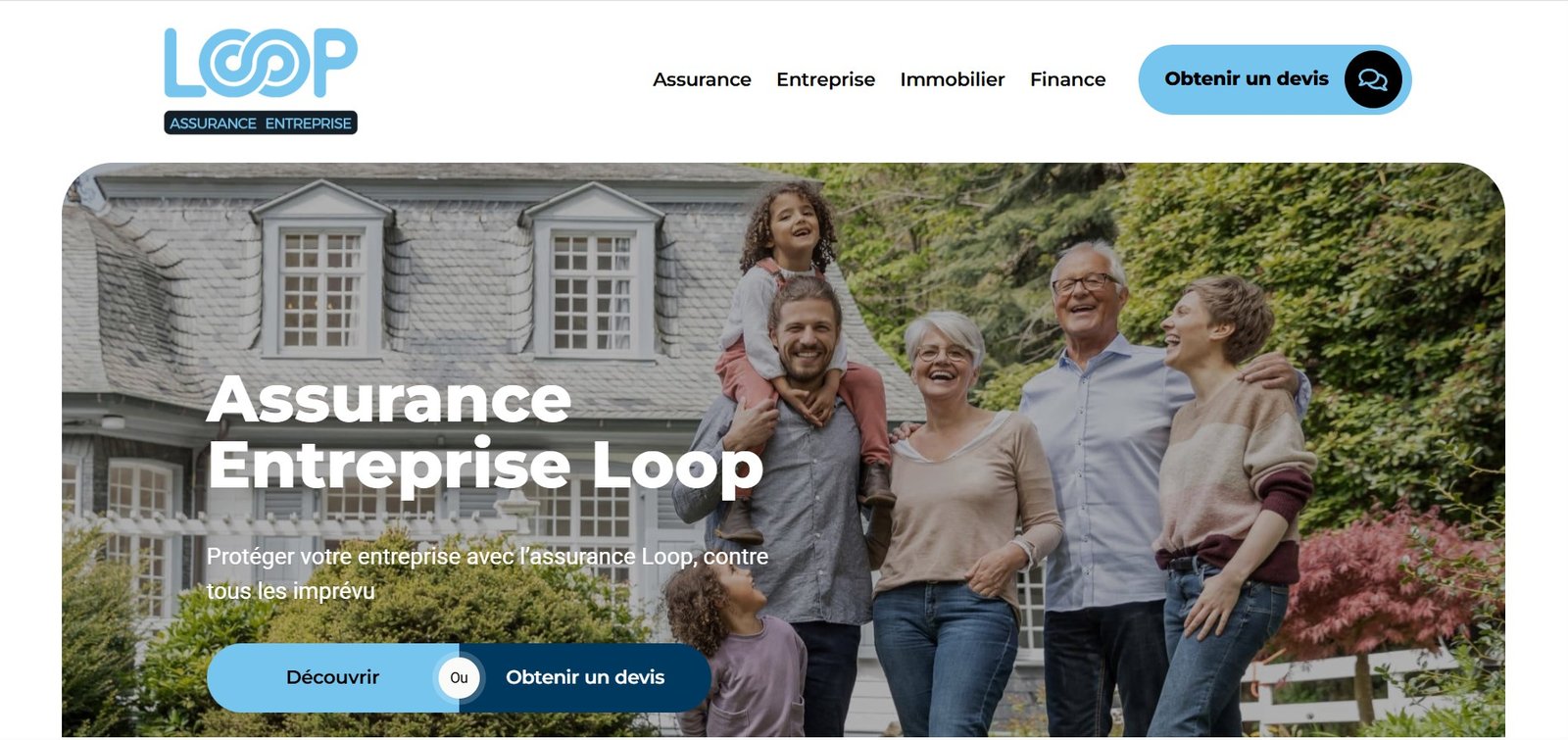
Task: Go to the Immobilier navigation item
Action: pos(953,79)
